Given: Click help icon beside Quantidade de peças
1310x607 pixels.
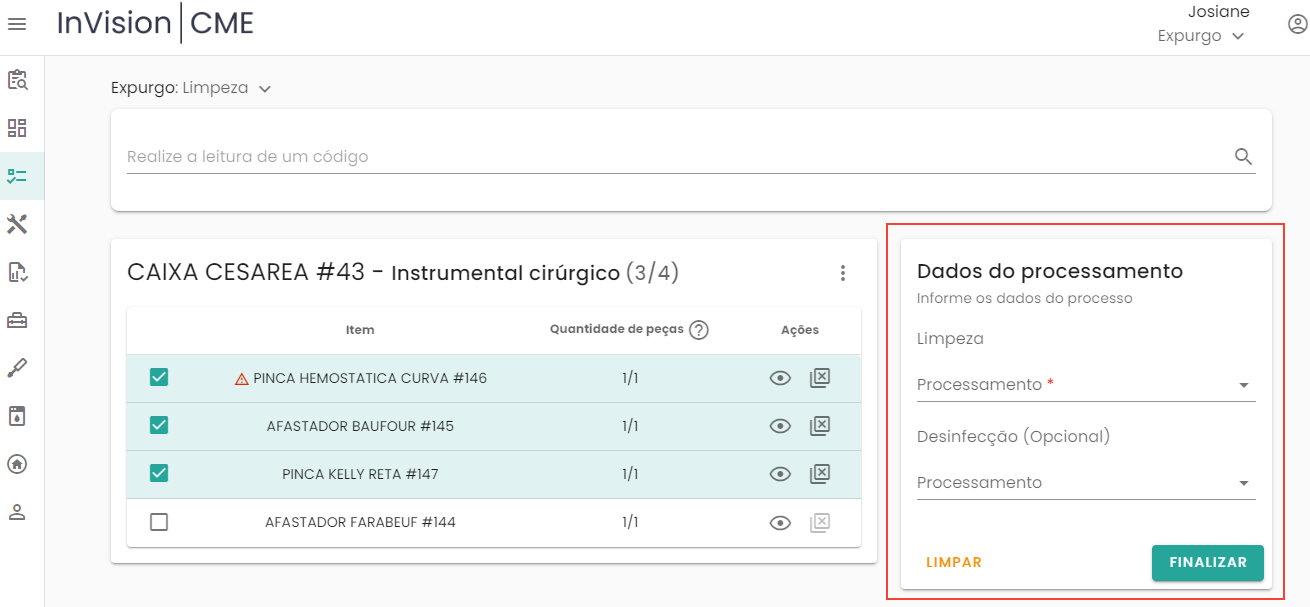Looking at the screenshot, I should [699, 330].
